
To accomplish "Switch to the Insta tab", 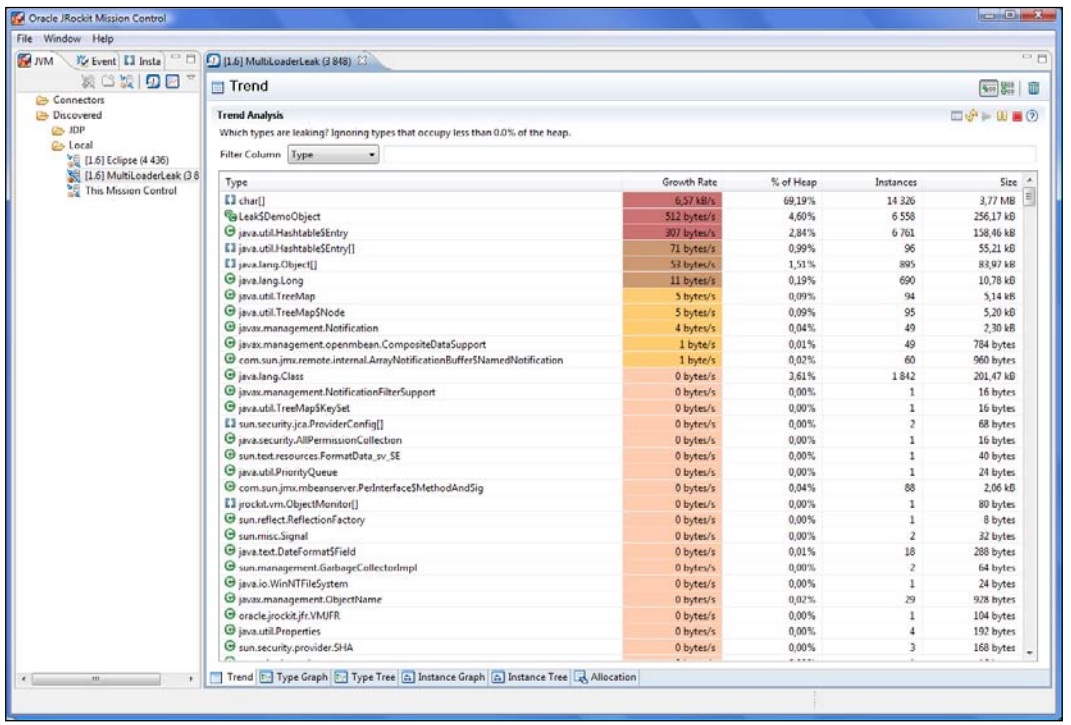I will coord(142,61).
